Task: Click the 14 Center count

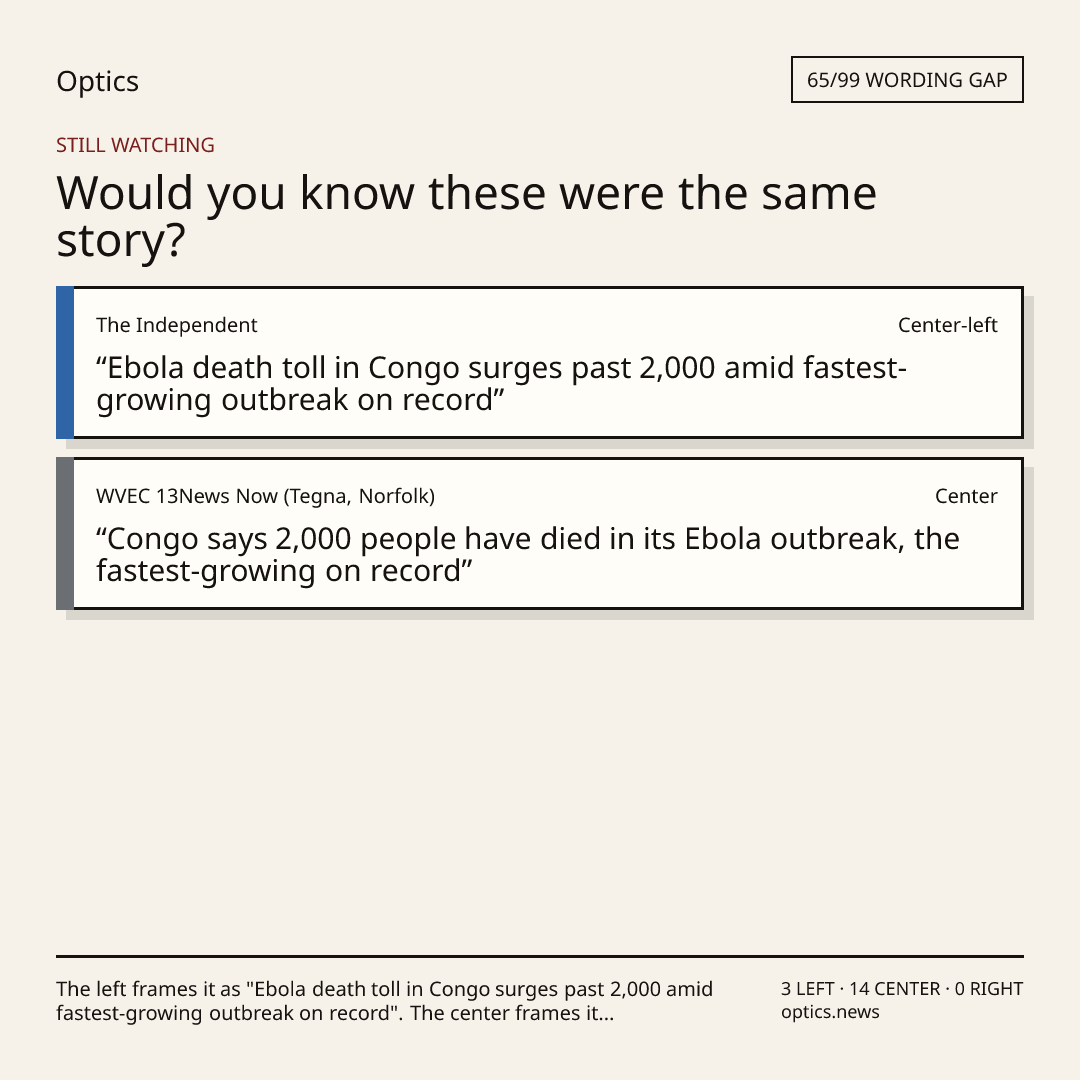Action: [894, 989]
